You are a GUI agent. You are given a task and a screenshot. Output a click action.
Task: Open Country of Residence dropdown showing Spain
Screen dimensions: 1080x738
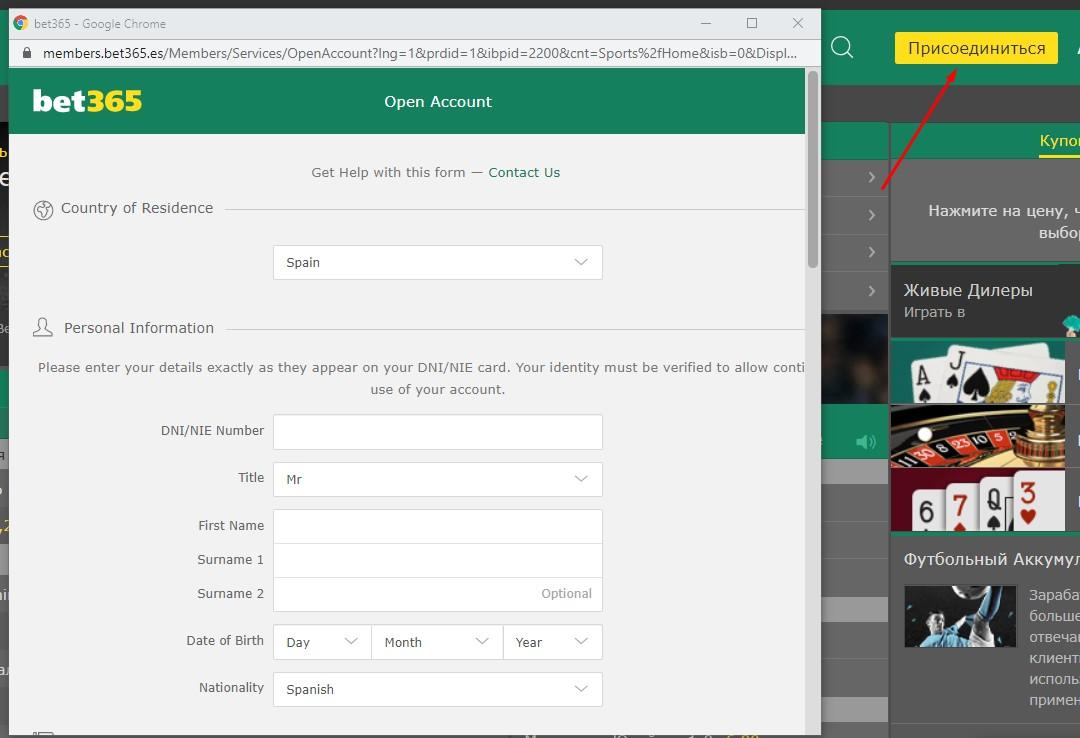tap(437, 263)
